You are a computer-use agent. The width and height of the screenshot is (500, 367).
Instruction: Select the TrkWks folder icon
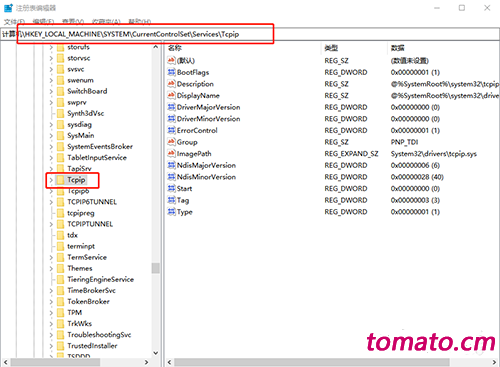60,323
